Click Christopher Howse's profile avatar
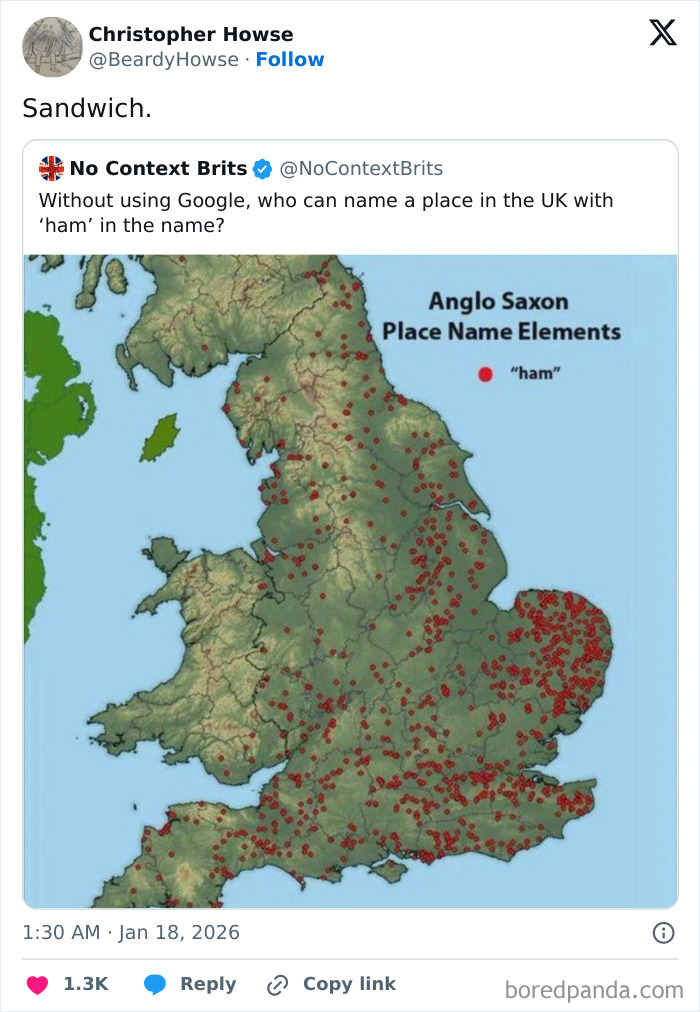Screen dimensions: 700x1012 click(51, 47)
